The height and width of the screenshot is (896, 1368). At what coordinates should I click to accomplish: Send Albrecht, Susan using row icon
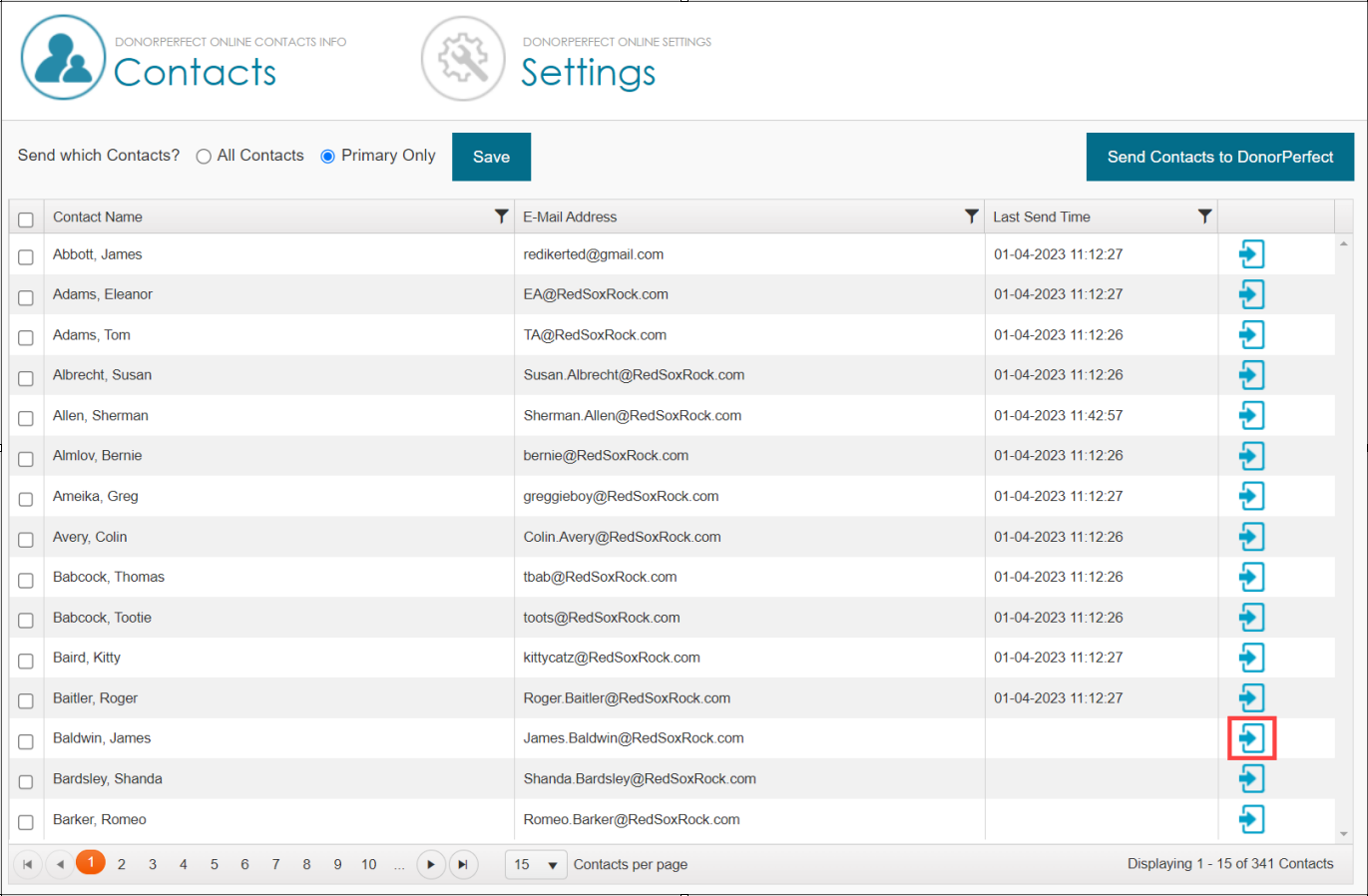[x=1251, y=375]
